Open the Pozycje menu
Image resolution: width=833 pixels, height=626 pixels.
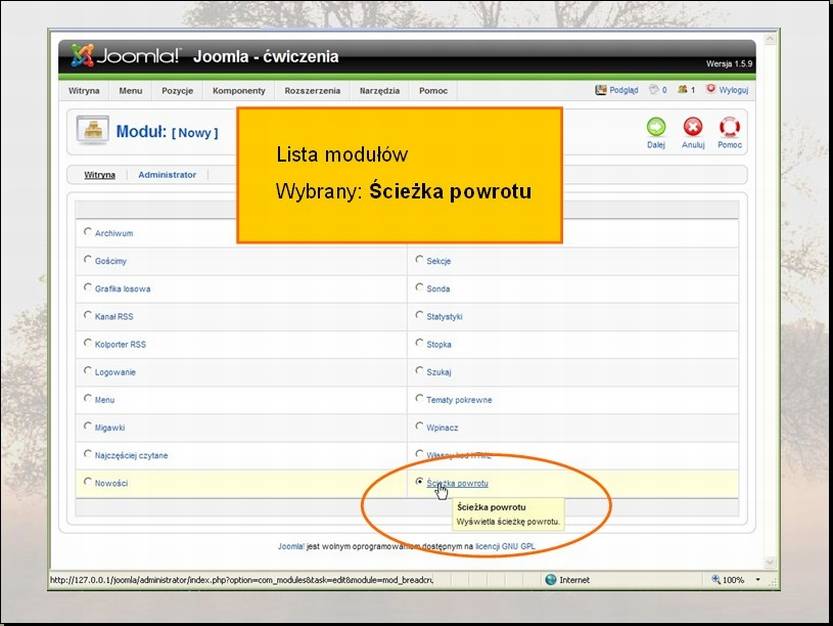[x=177, y=90]
